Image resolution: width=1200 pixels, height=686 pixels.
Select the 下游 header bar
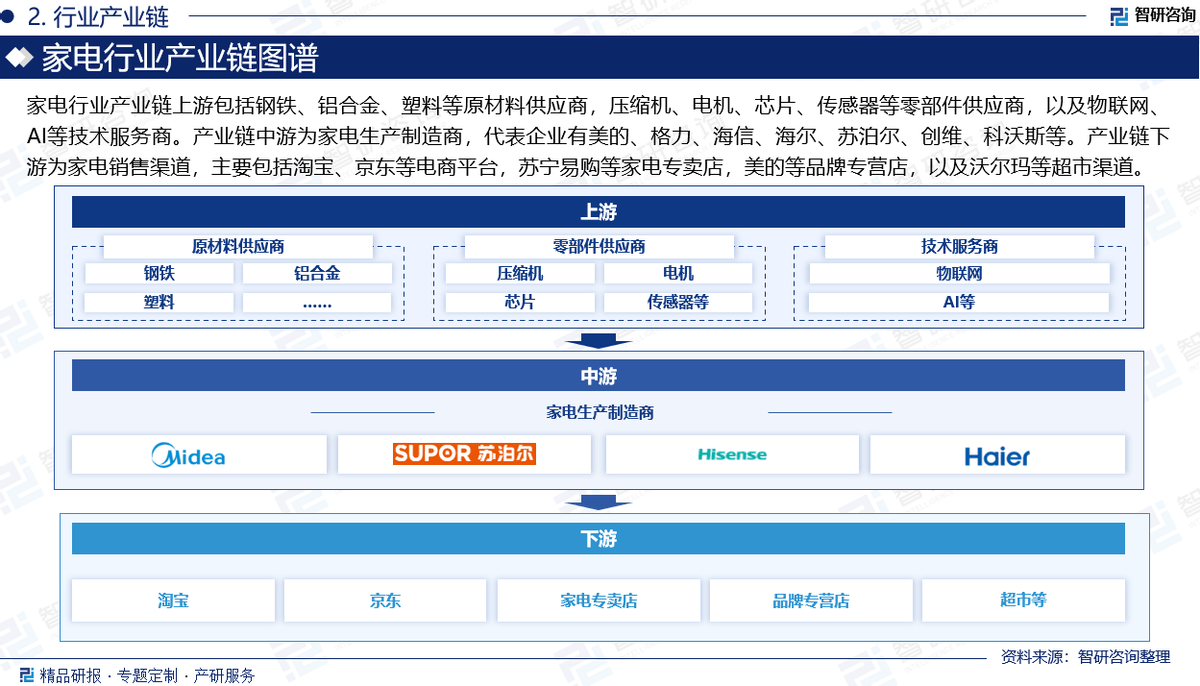598,539
